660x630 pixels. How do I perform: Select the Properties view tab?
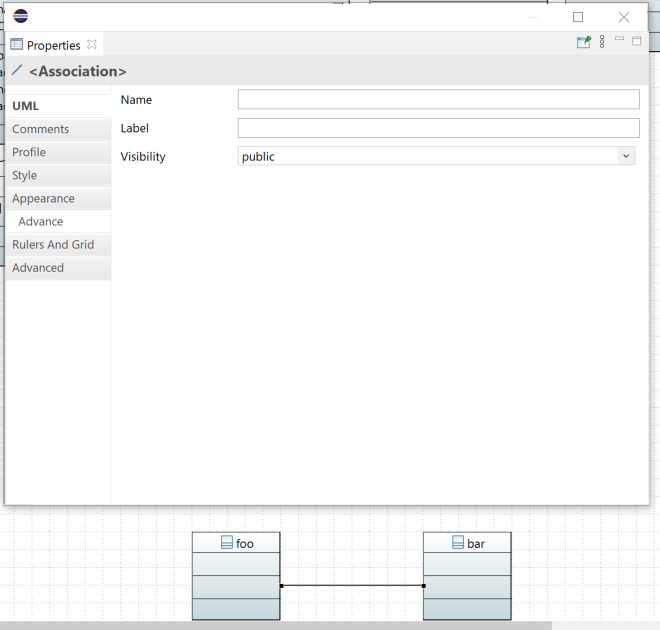(x=53, y=45)
